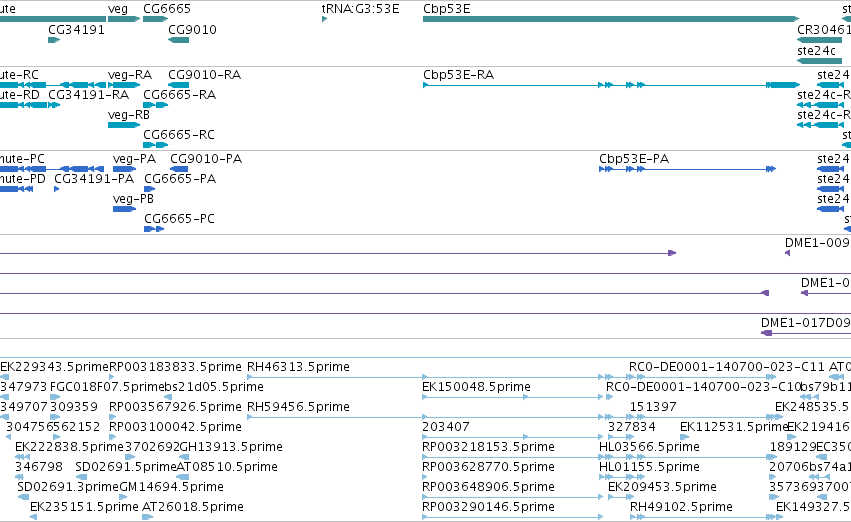Screen dimensions: 851x522
Task: Select the HL03566.5prime EST label
Action: [x=649, y=447]
